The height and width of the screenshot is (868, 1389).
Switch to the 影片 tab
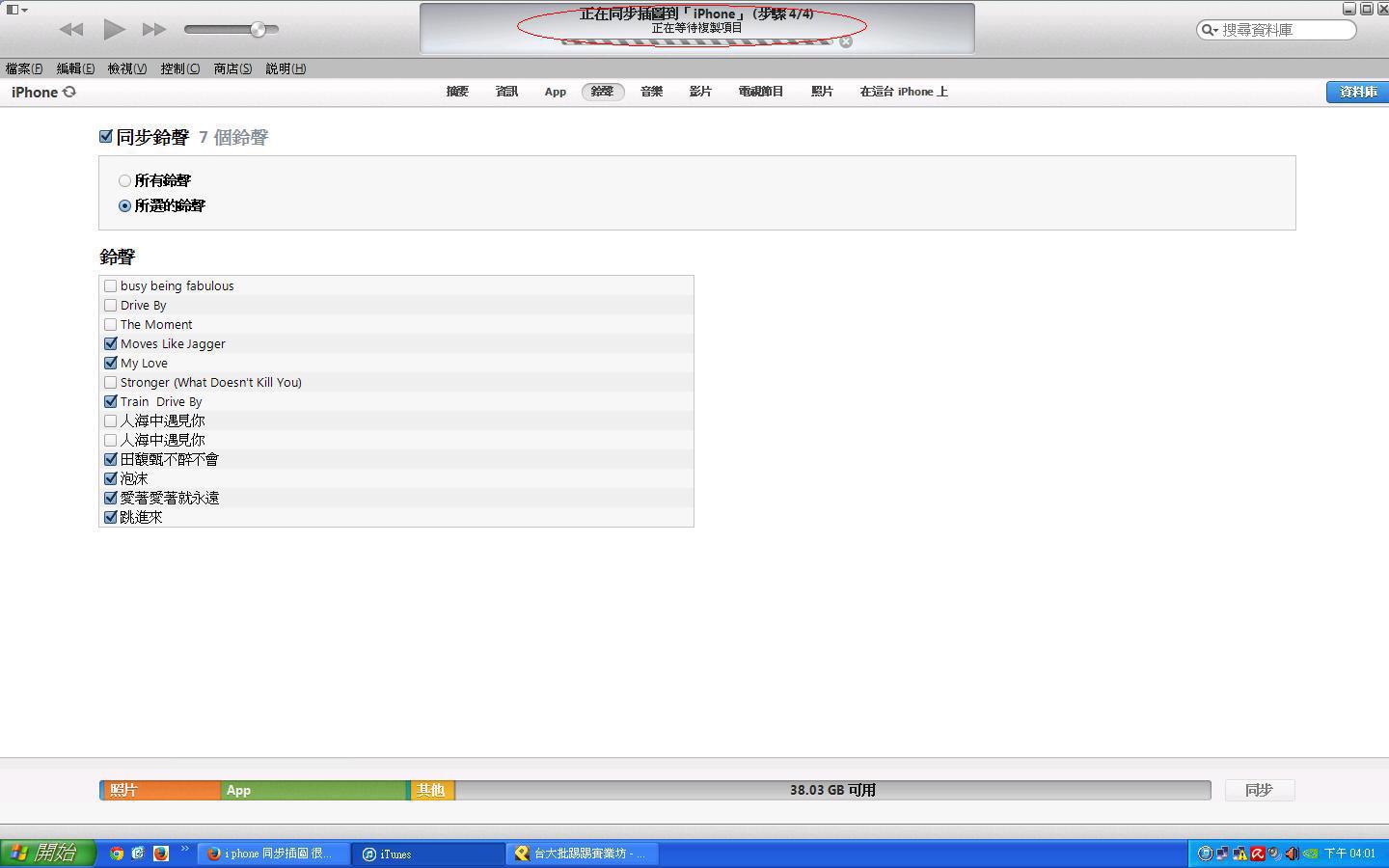tap(701, 92)
